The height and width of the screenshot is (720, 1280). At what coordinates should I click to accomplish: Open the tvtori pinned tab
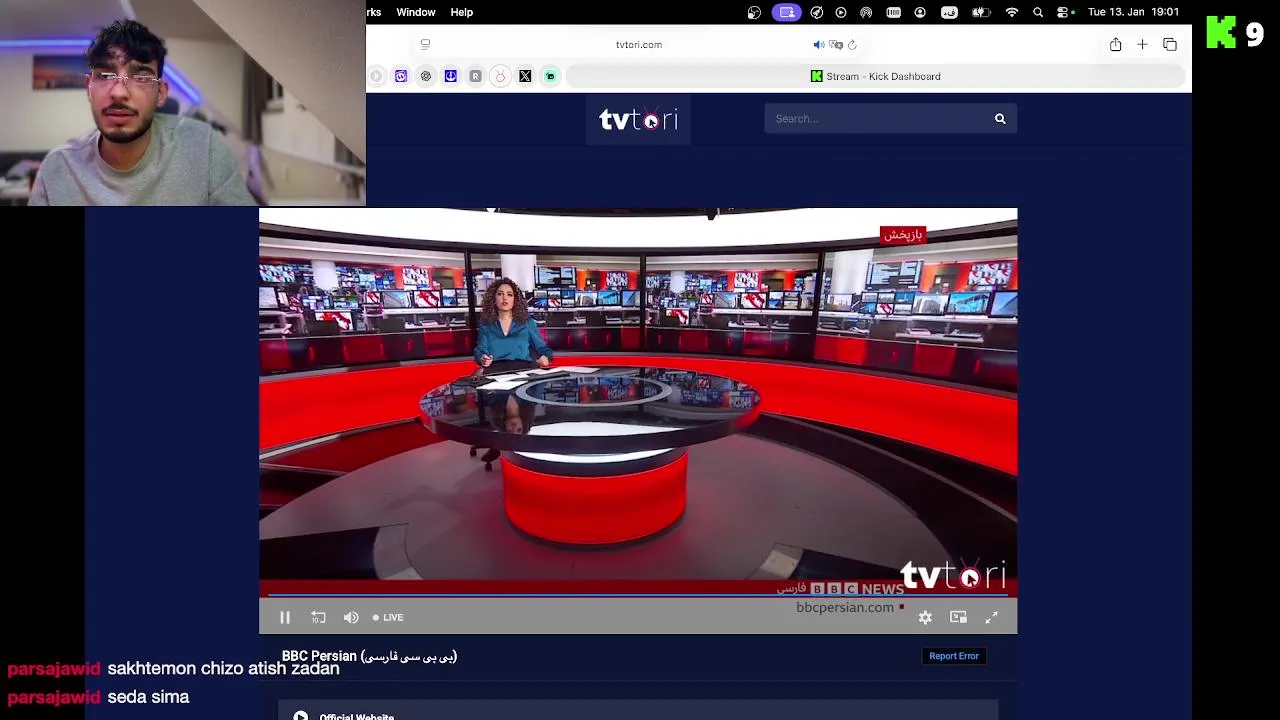pos(500,76)
